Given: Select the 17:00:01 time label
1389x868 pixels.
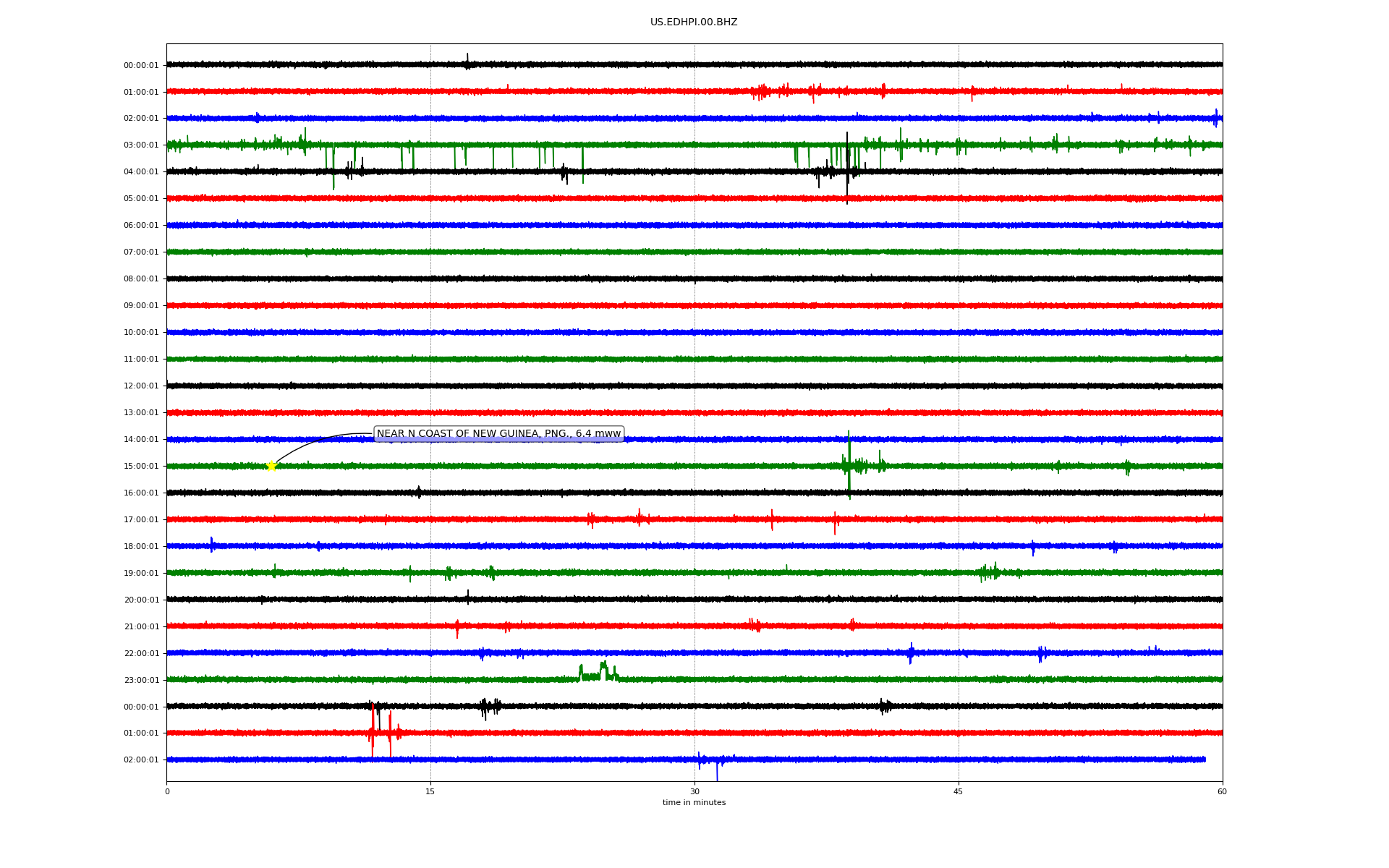Looking at the screenshot, I should (x=141, y=520).
